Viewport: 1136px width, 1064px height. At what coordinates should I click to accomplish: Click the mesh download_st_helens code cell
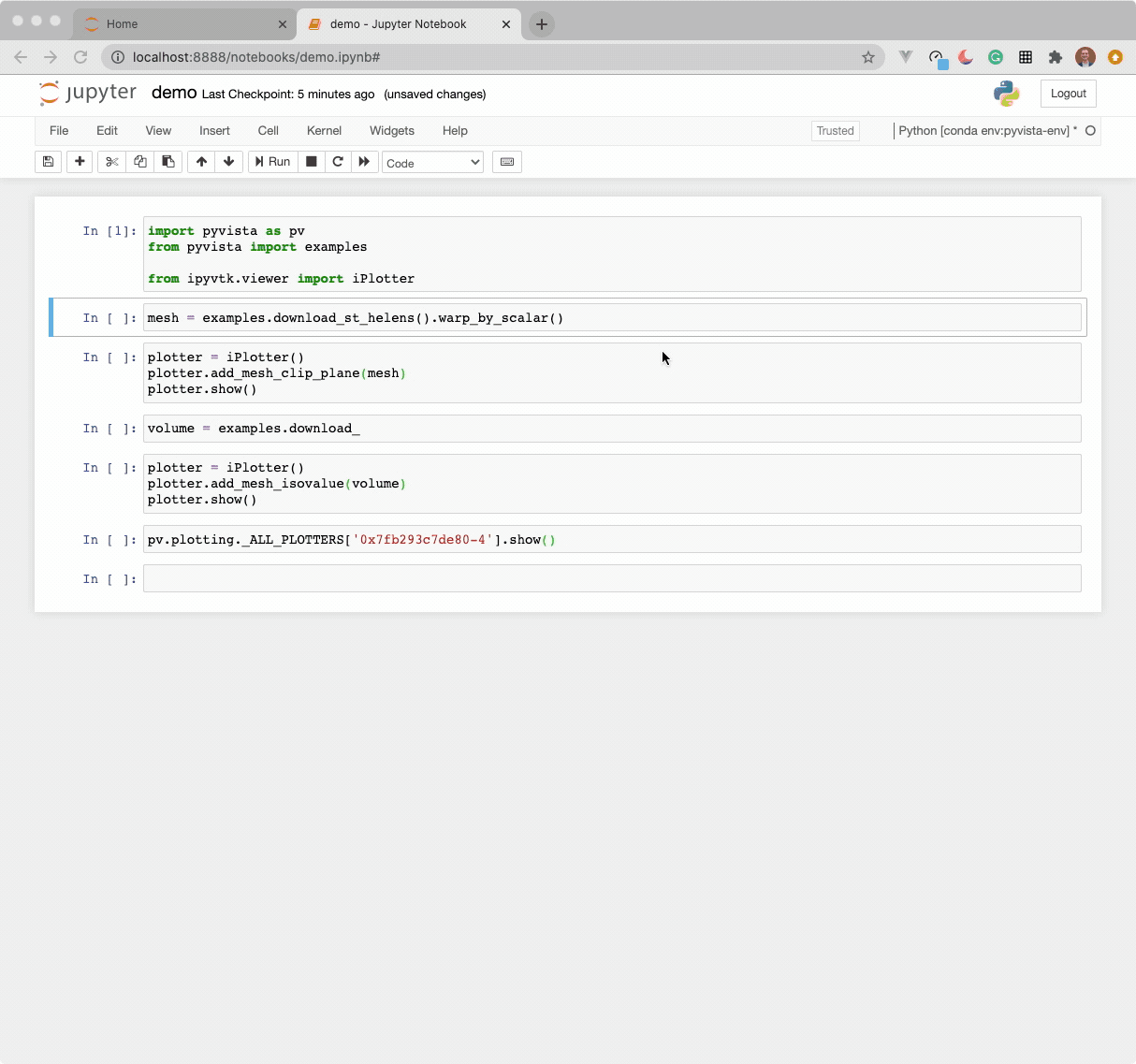[x=612, y=318]
